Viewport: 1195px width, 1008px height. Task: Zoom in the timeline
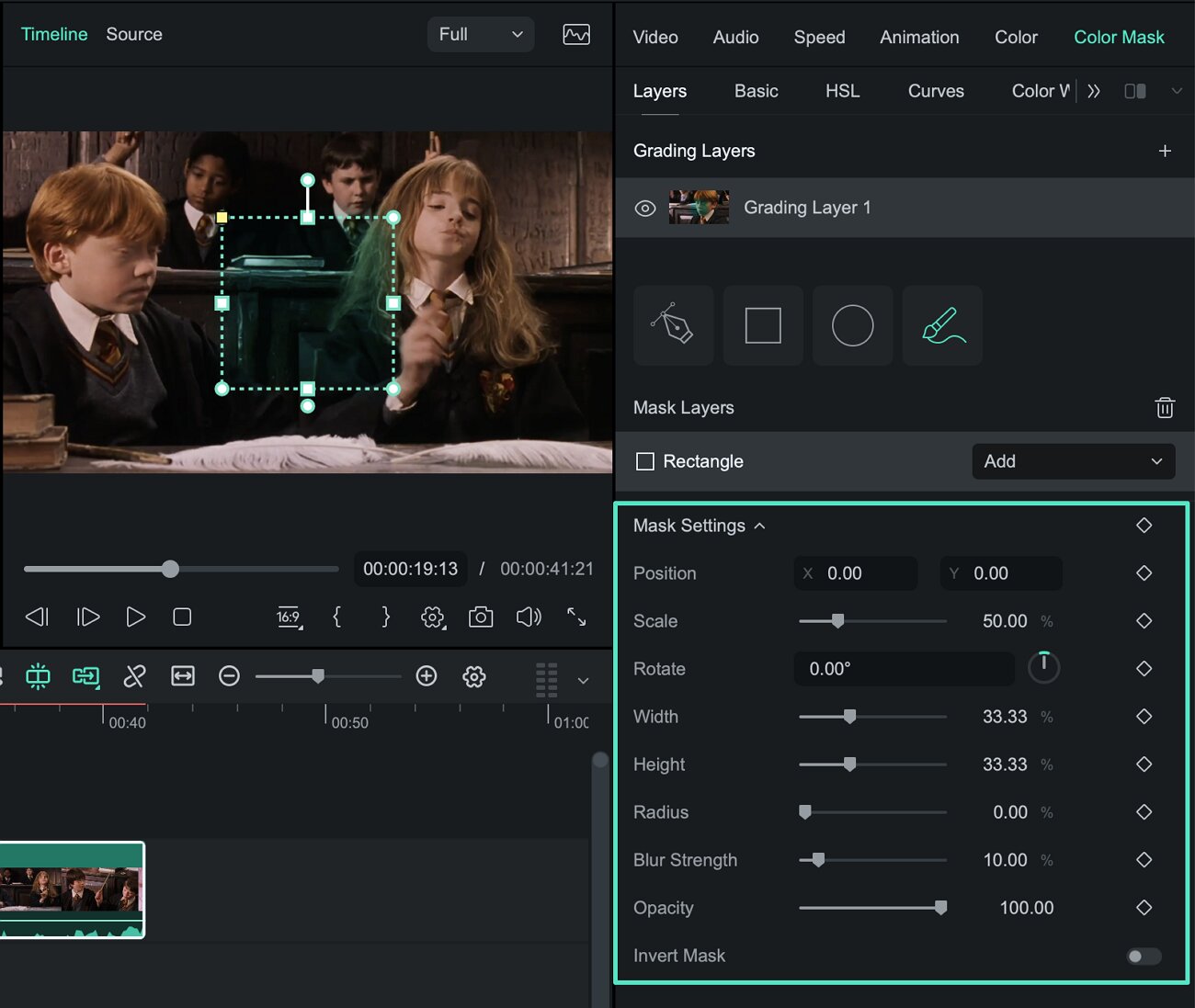click(427, 677)
